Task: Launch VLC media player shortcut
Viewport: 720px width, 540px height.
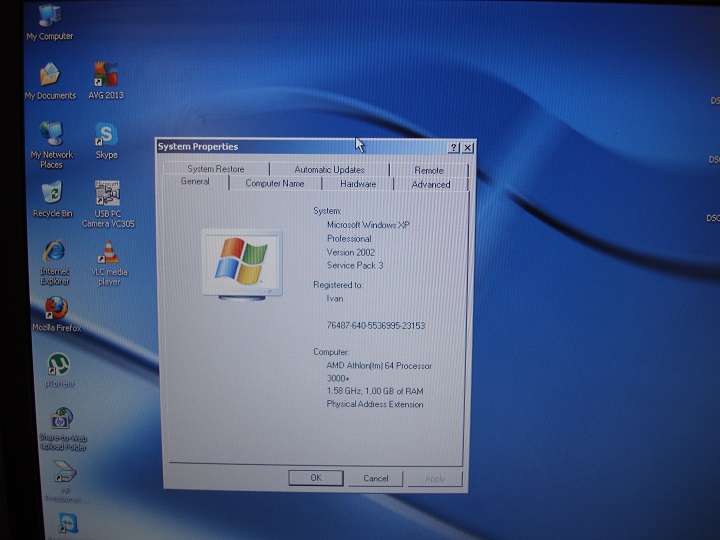Action: tap(109, 252)
